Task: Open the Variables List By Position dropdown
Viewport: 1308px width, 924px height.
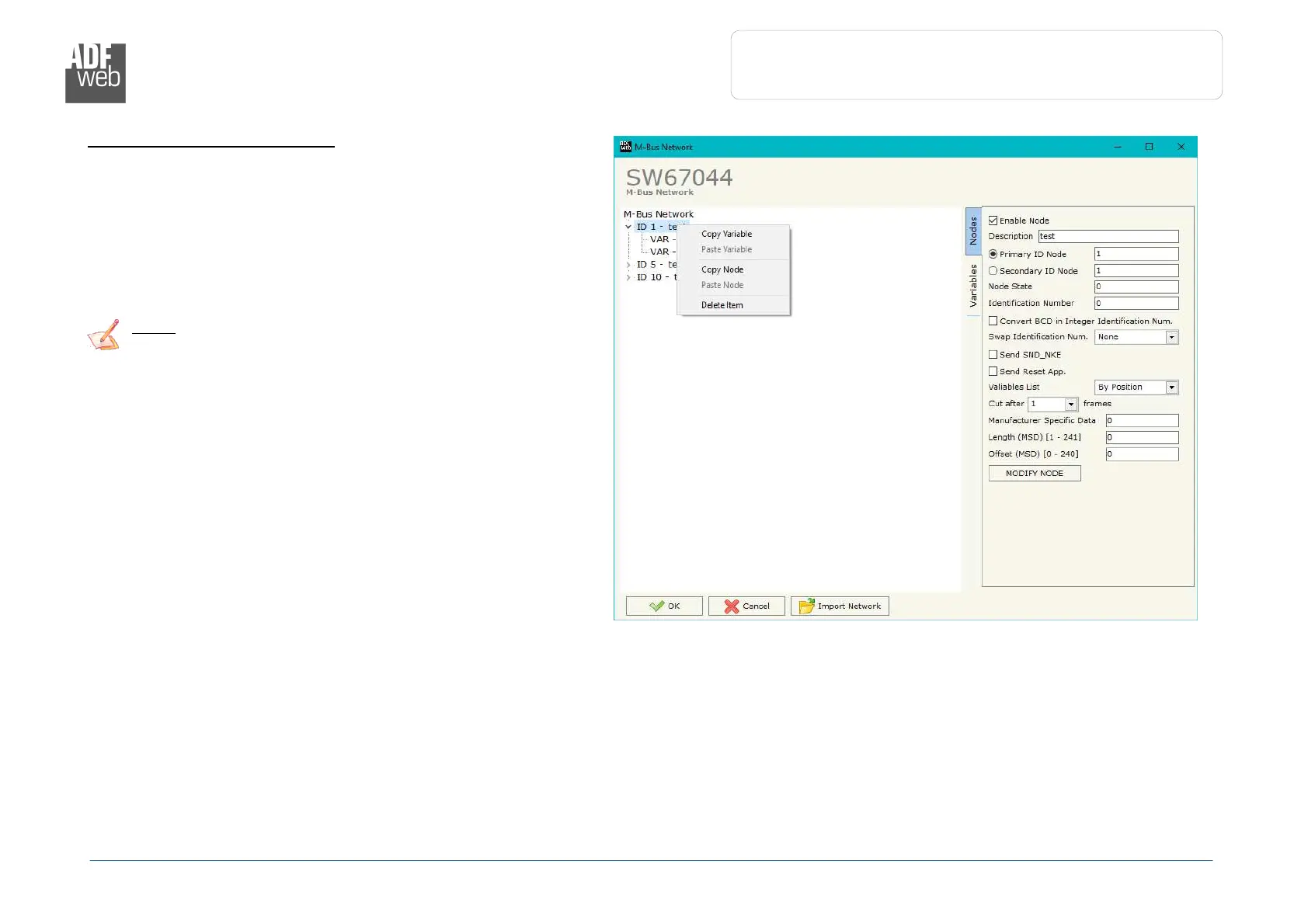Action: coord(1136,387)
